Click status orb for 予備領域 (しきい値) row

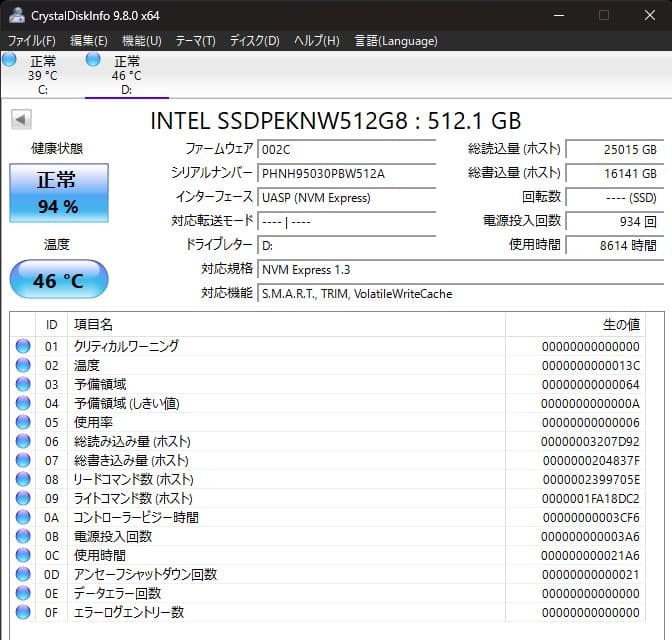coord(23,403)
